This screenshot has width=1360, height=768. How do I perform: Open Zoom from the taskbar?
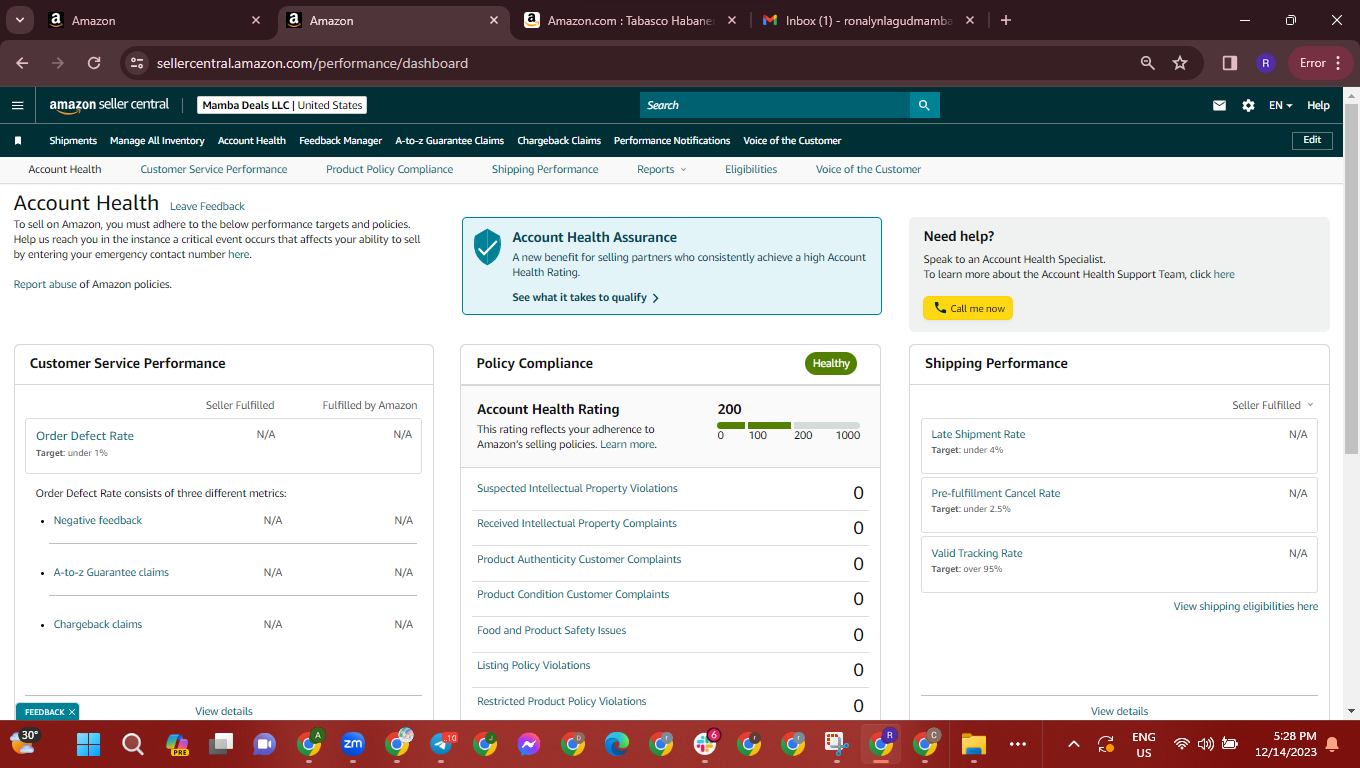tap(353, 744)
